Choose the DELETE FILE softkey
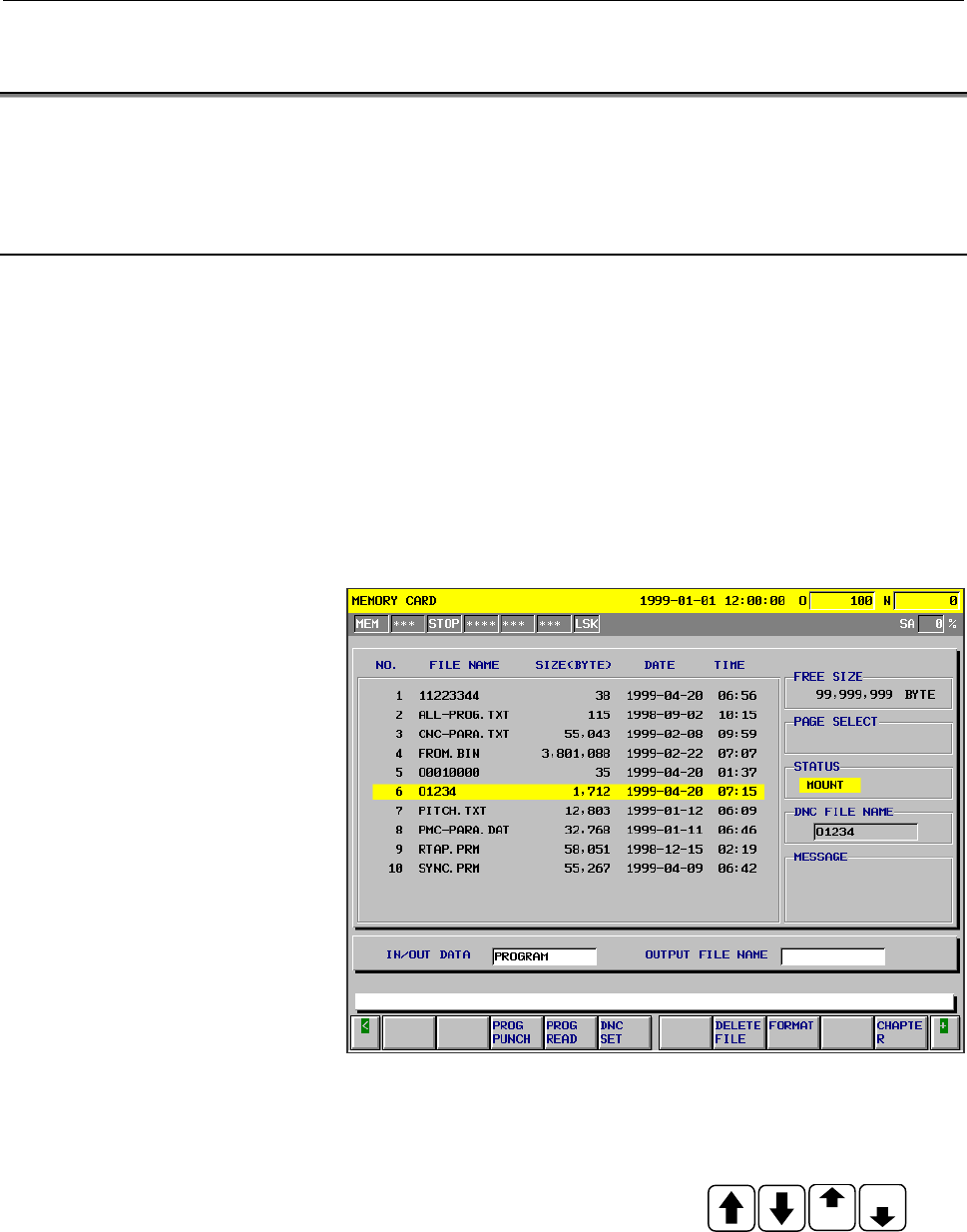 (739, 1032)
